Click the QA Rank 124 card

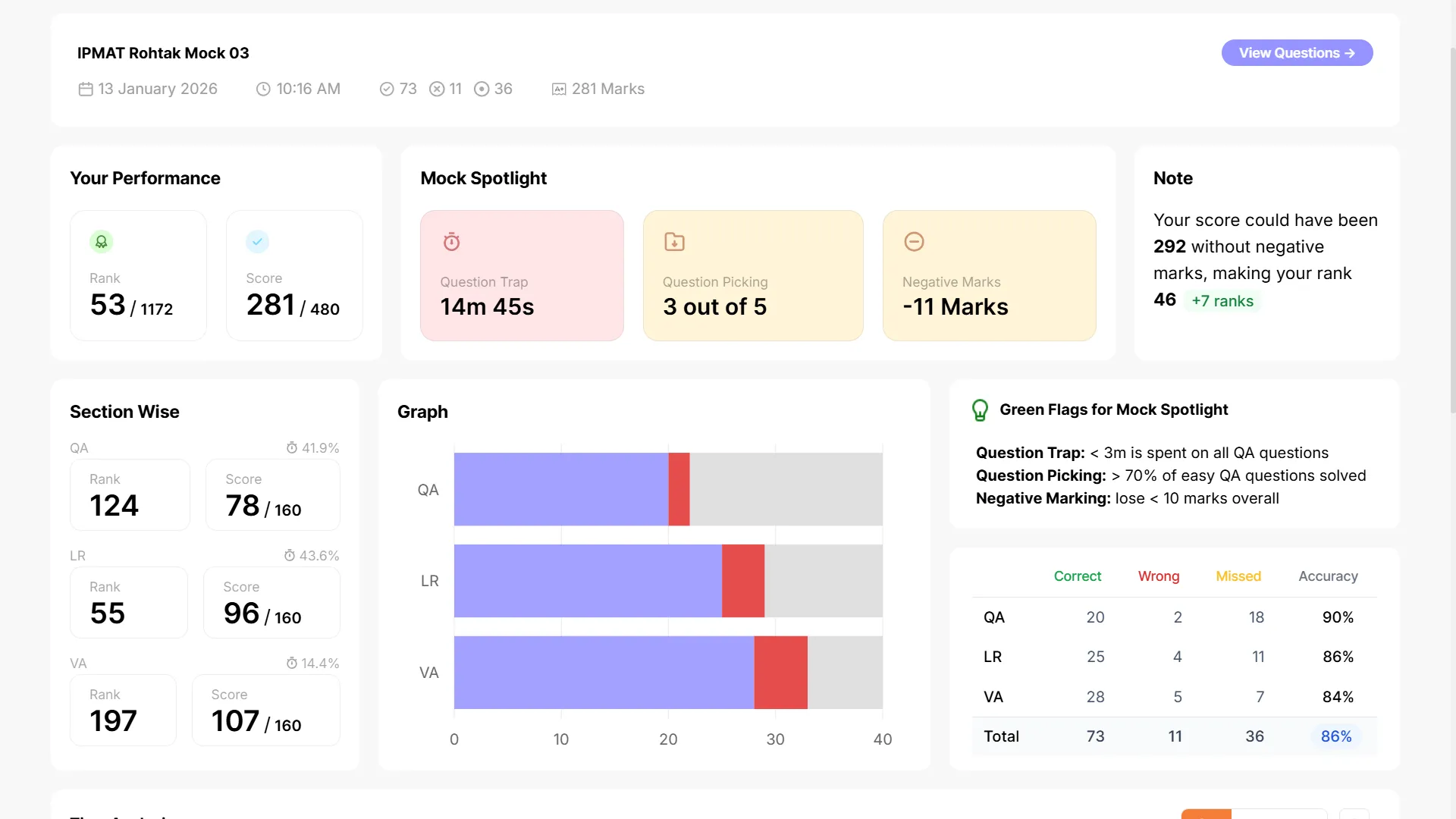click(x=130, y=495)
